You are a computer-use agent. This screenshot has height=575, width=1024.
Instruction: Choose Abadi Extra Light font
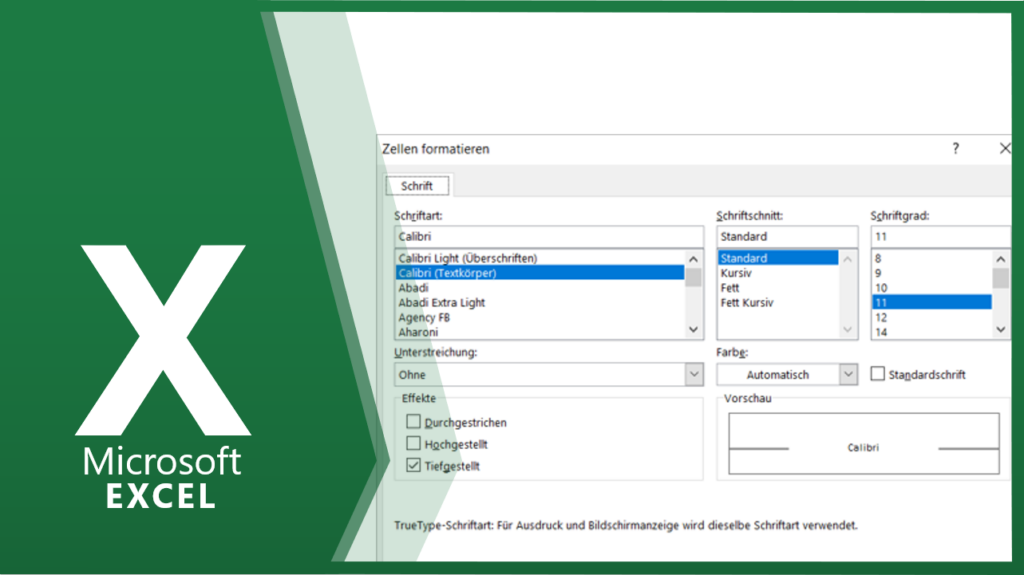[539, 303]
